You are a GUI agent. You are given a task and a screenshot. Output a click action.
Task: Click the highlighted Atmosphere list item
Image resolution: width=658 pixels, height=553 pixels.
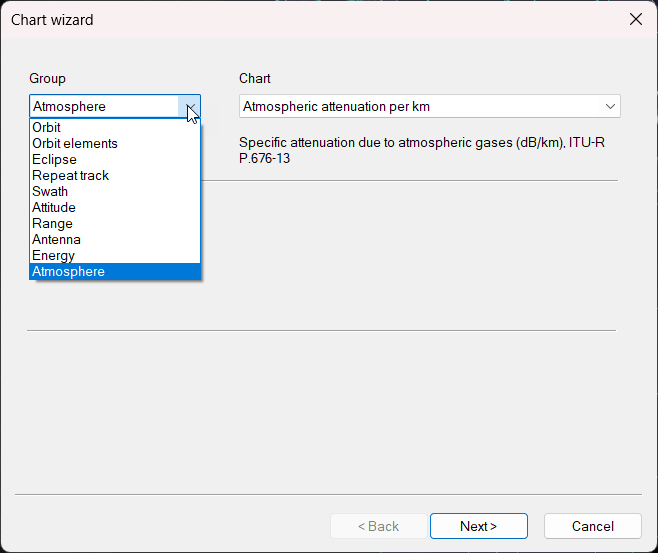(x=68, y=271)
